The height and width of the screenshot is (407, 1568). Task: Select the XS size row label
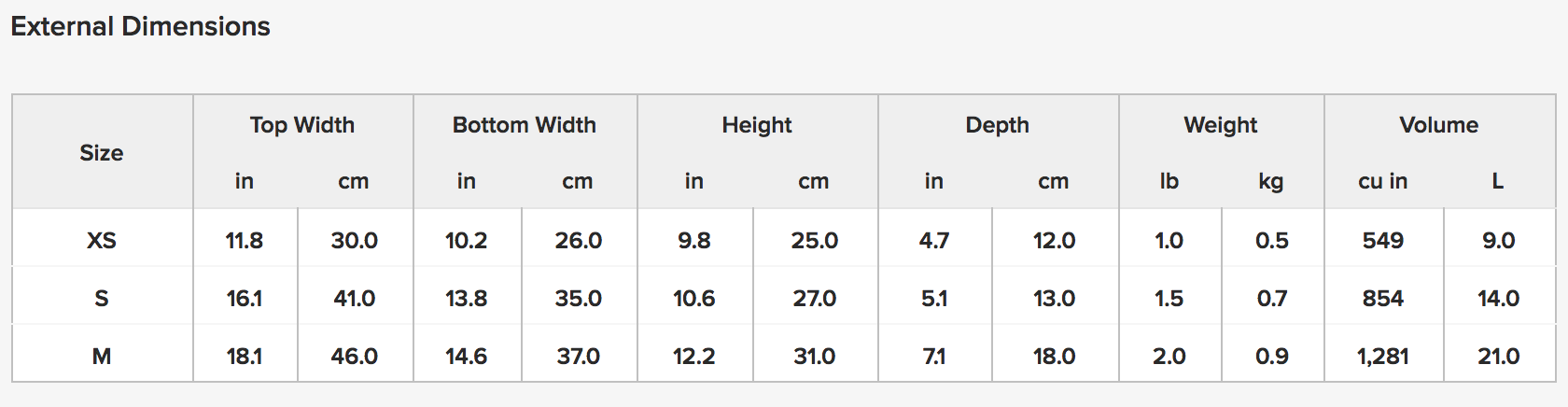(102, 241)
